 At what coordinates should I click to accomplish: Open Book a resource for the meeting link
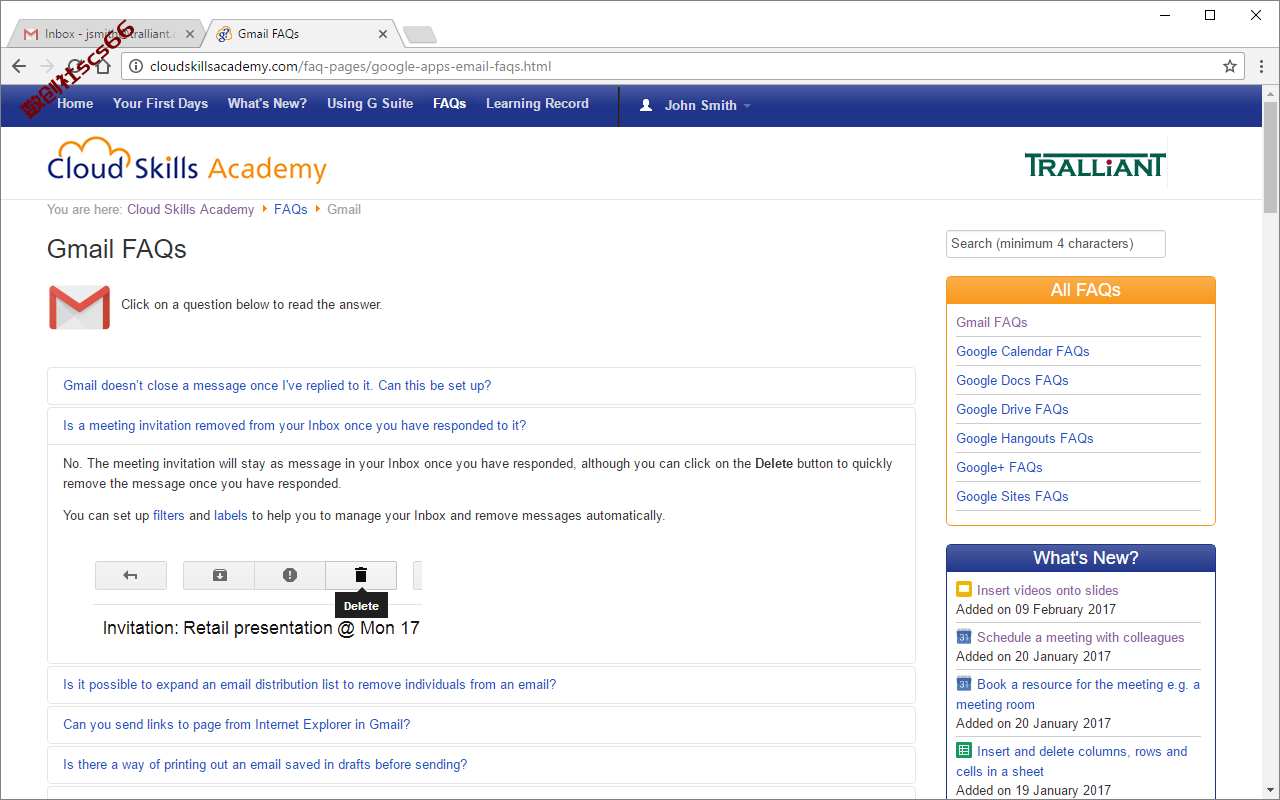(x=1078, y=694)
